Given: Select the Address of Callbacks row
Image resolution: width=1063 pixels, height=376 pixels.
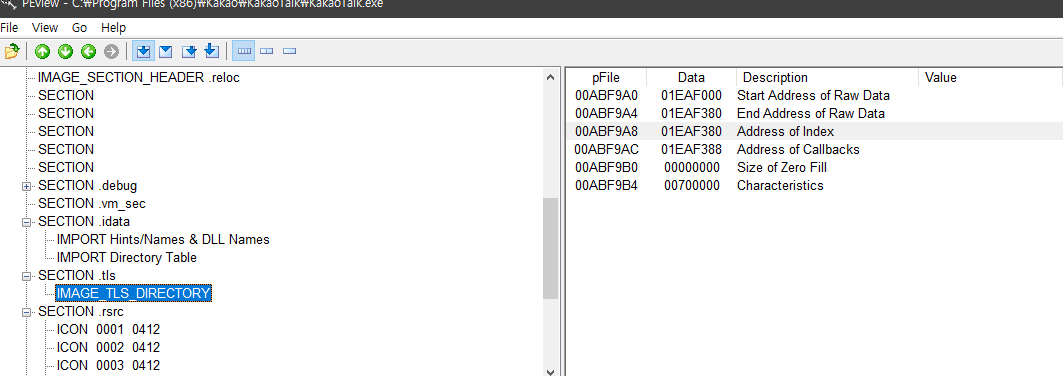Looking at the screenshot, I should pos(814,149).
